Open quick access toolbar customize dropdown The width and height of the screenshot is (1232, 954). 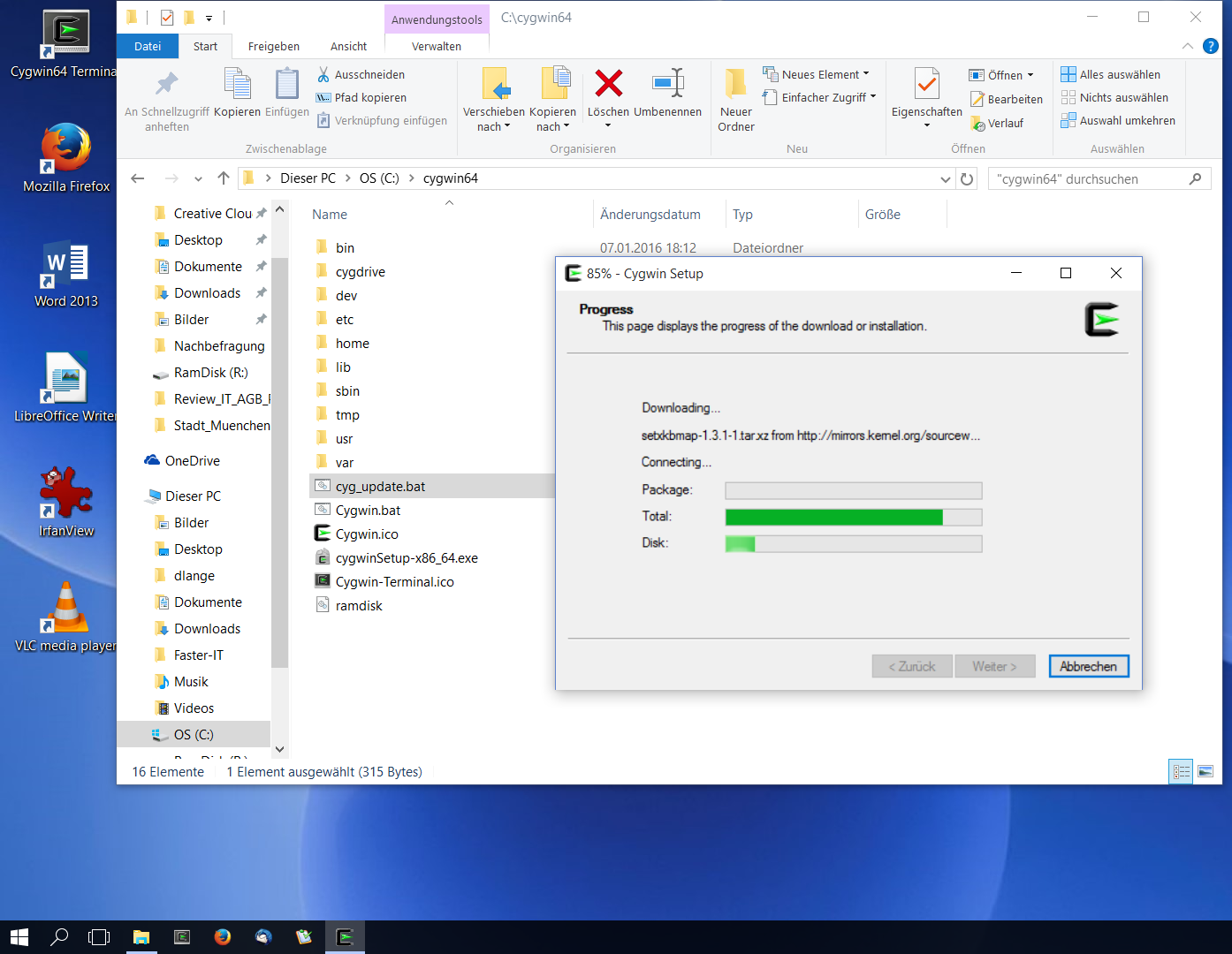[209, 18]
